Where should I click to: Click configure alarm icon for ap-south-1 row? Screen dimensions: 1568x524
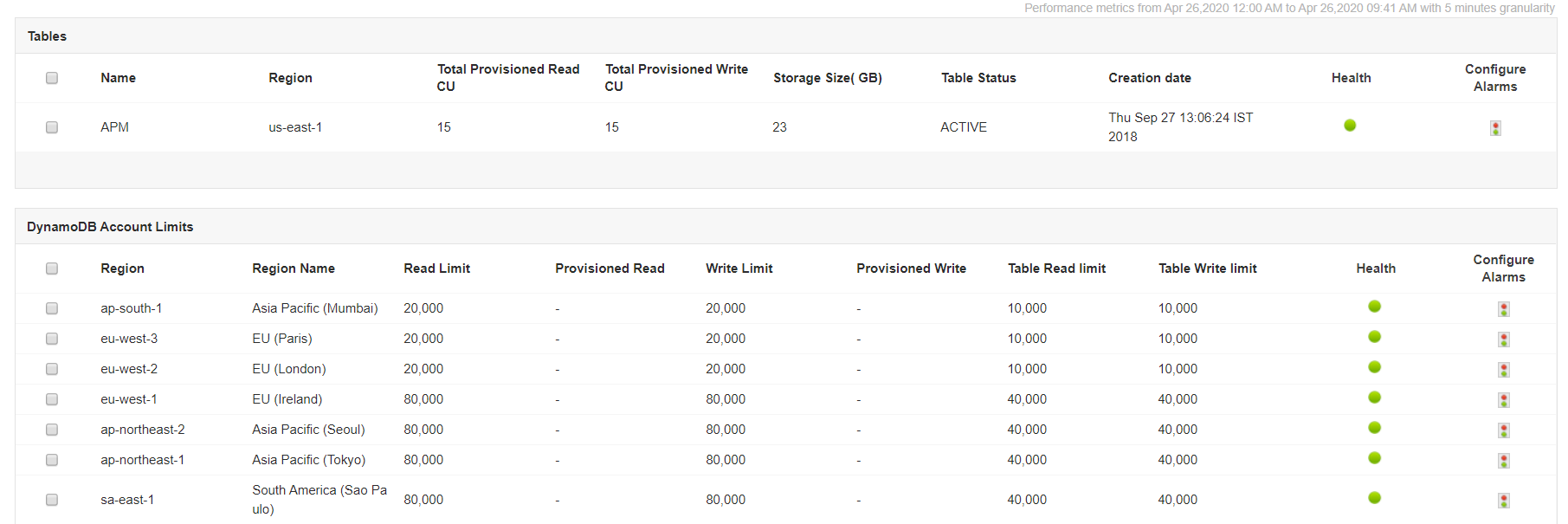coord(1503,309)
